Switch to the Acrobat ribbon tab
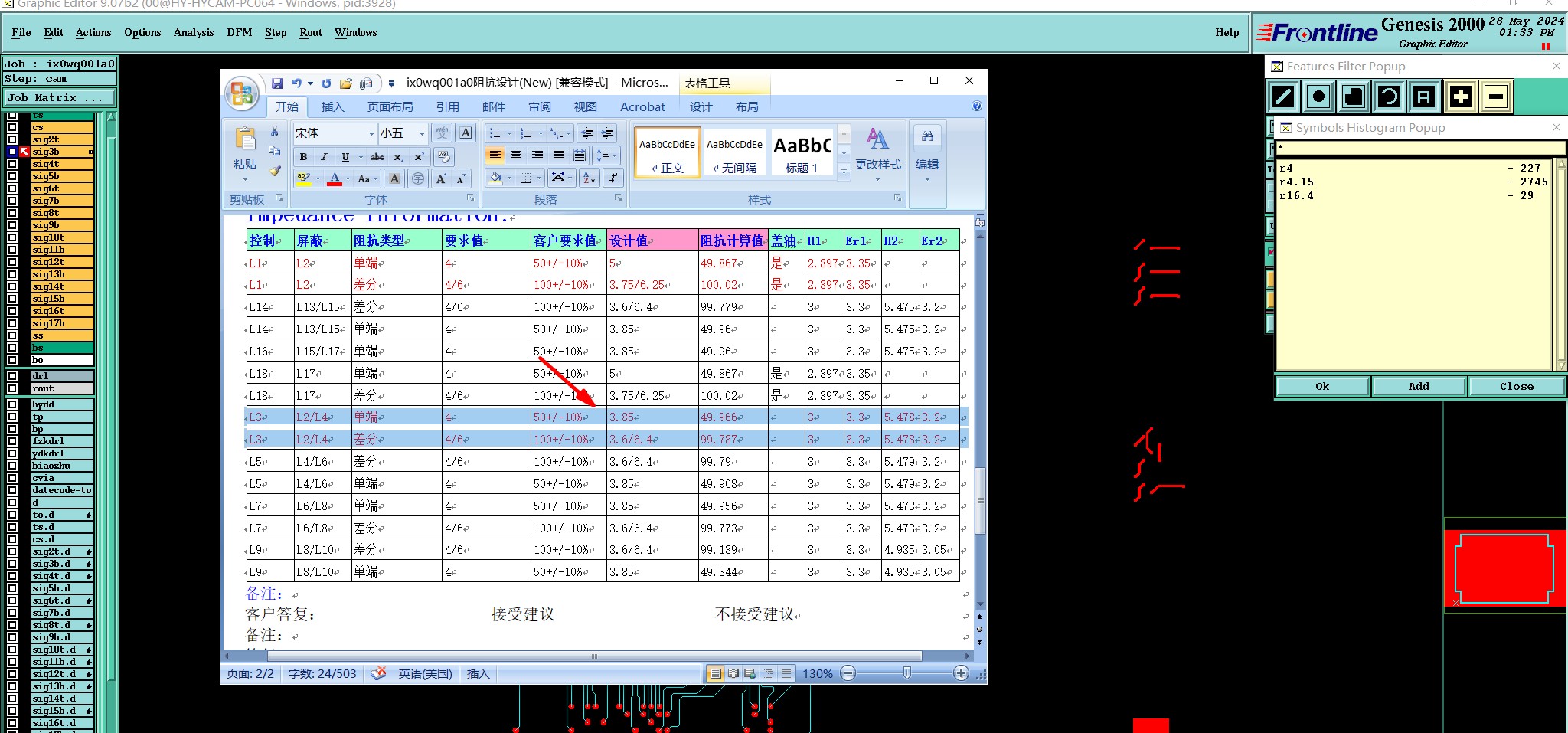The width and height of the screenshot is (1568, 733). click(x=642, y=106)
